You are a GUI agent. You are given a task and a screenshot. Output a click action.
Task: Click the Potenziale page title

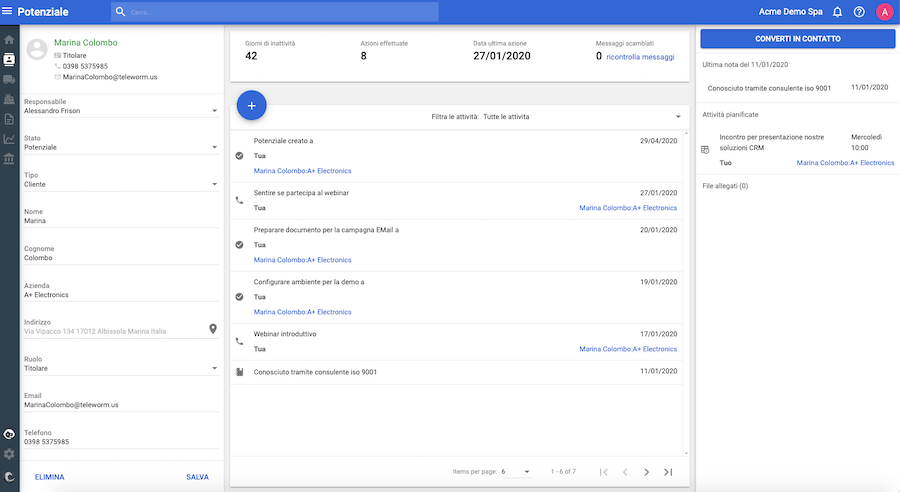pyautogui.click(x=43, y=11)
